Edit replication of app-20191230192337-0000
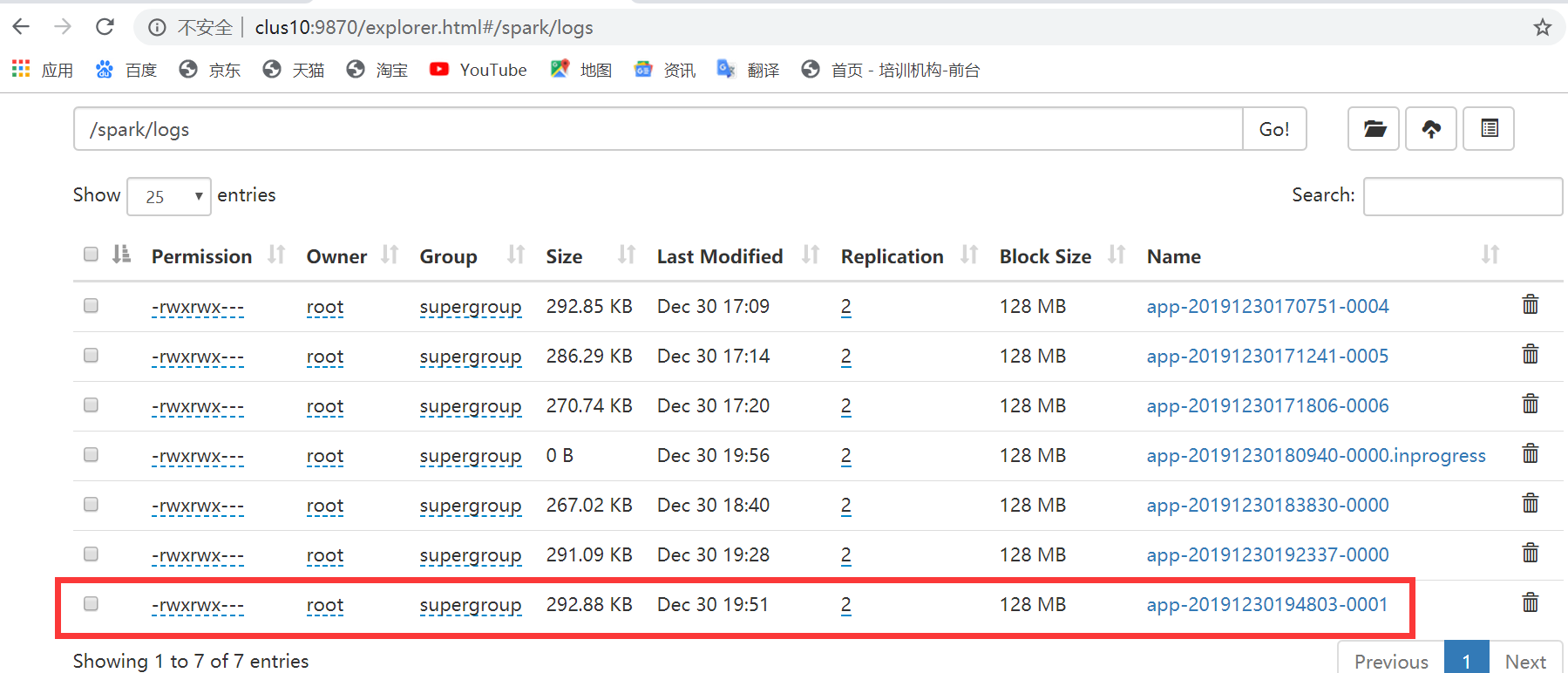Viewport: 1568px width, 673px height. tap(846, 555)
